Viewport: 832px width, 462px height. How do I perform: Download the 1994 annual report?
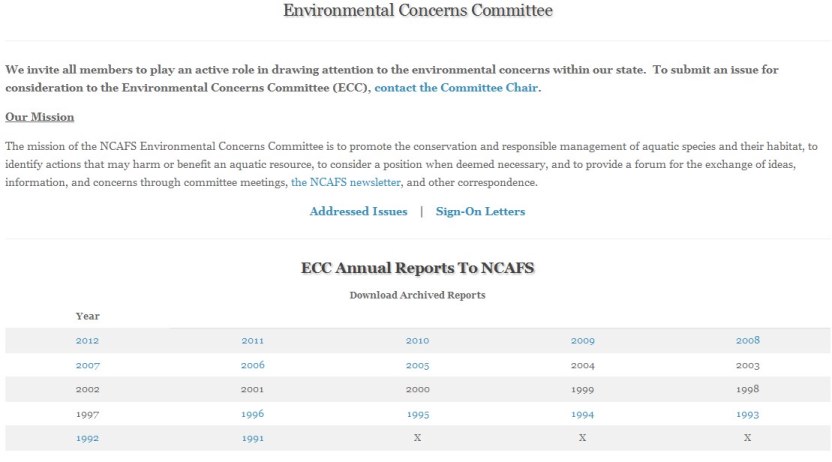click(583, 414)
